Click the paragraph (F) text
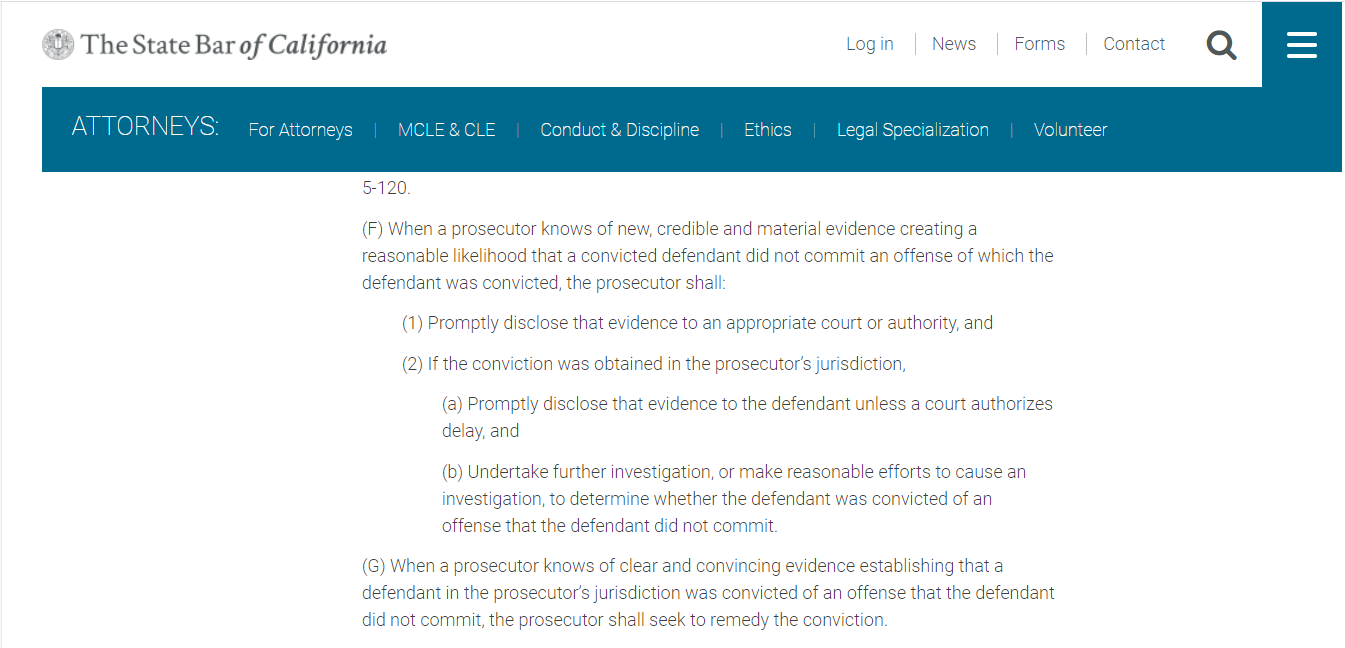 707,256
